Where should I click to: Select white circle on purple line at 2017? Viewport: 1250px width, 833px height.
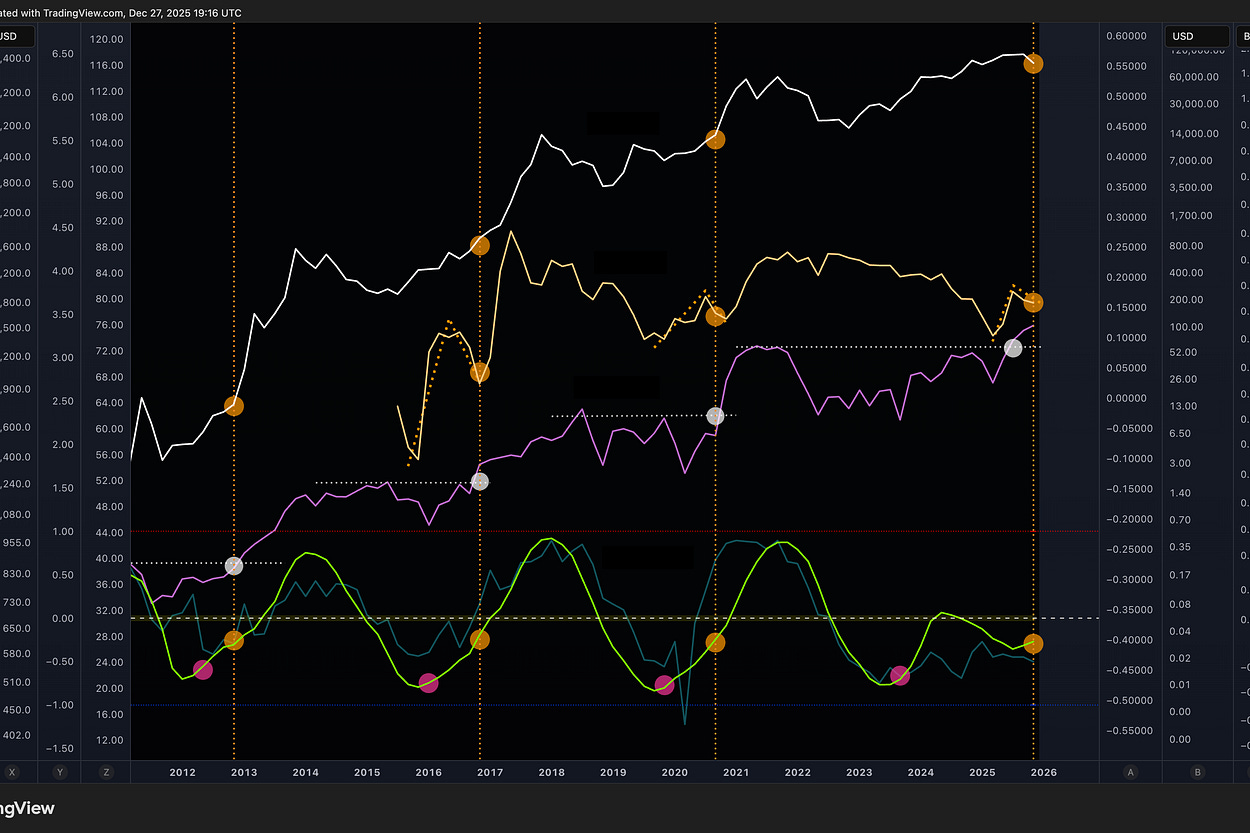click(x=480, y=481)
